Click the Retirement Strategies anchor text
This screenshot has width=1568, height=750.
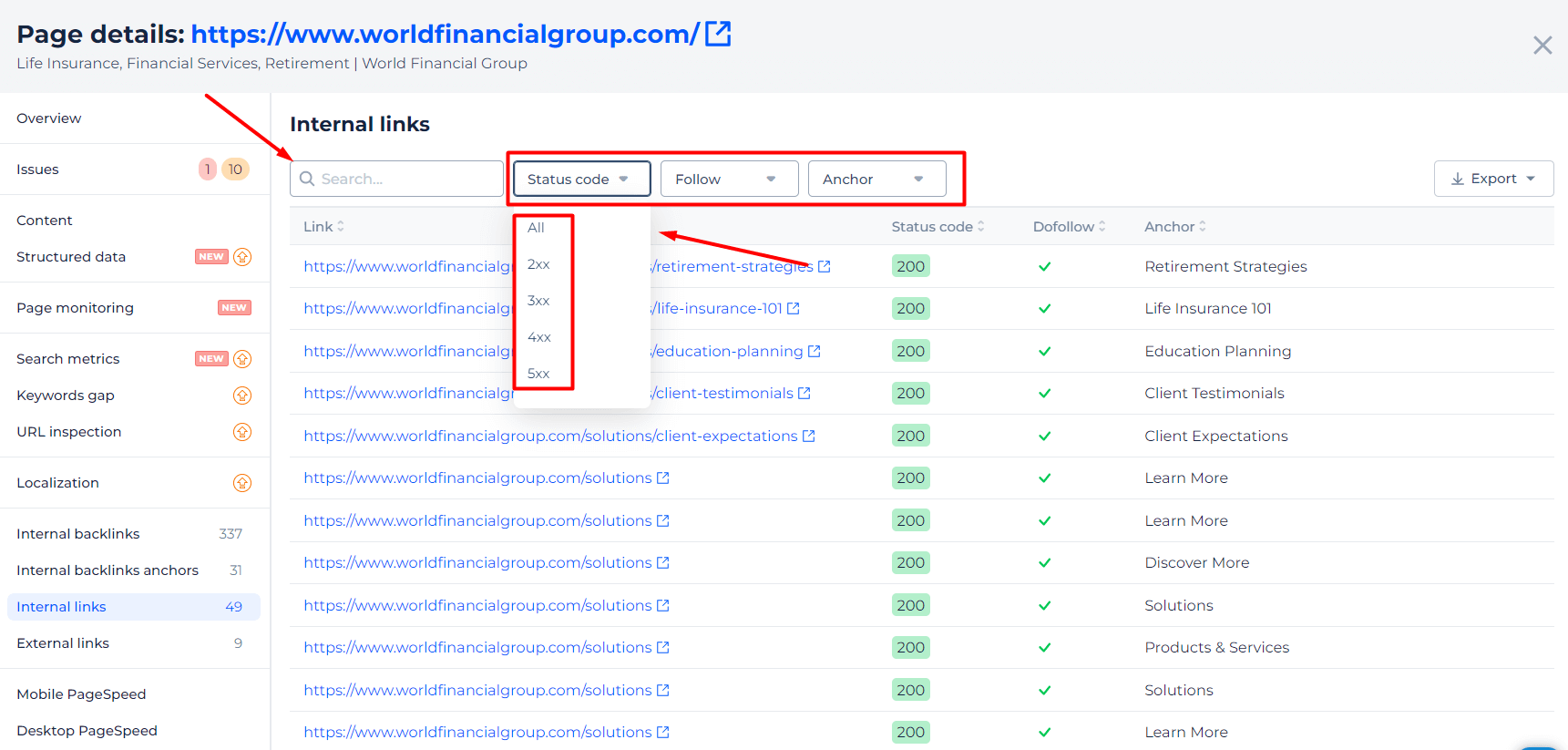(1225, 266)
